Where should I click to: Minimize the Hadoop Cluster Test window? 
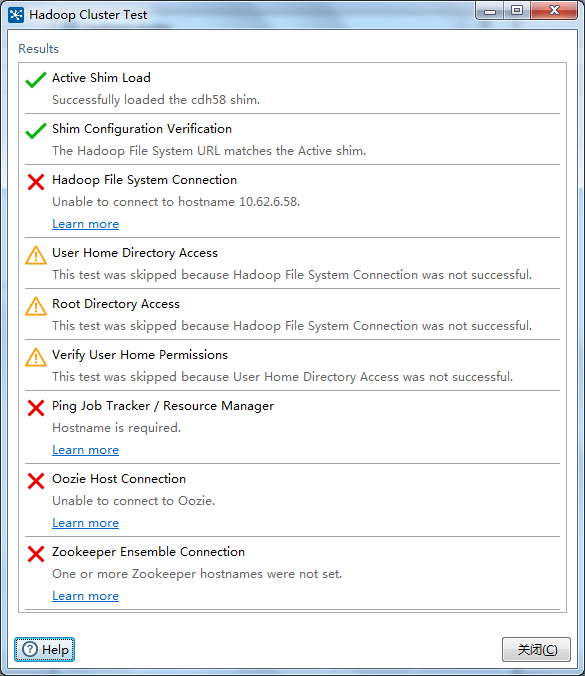tap(490, 10)
